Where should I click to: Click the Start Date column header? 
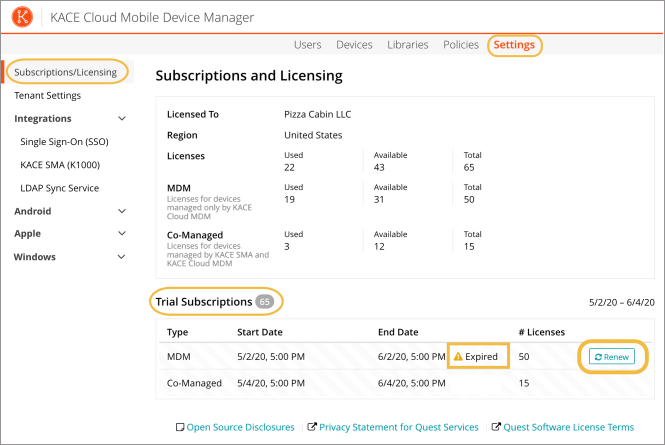tap(260, 332)
